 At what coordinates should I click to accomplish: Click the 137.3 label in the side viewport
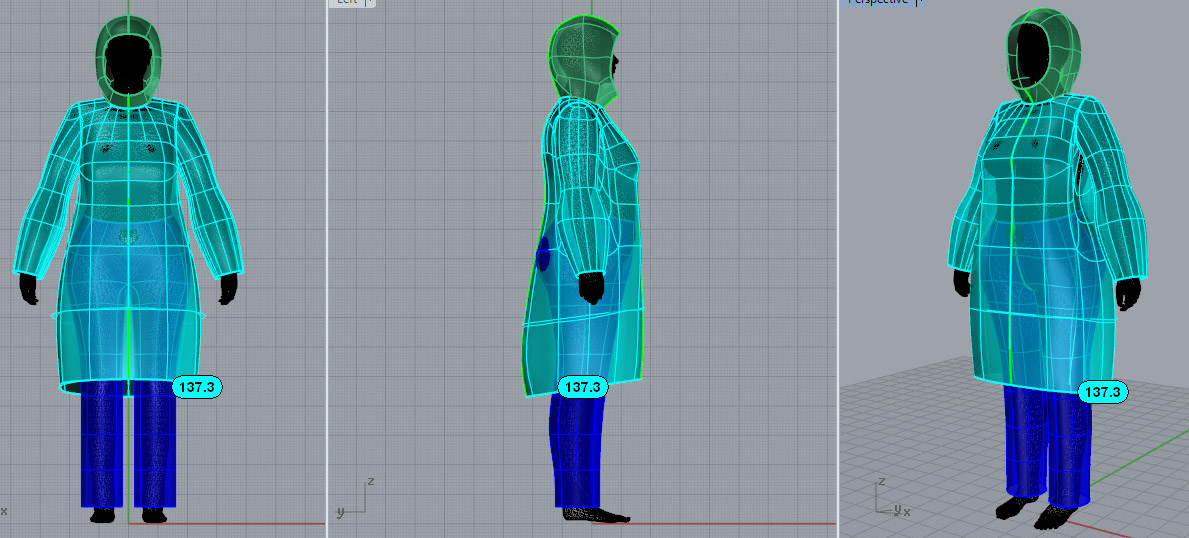point(582,387)
